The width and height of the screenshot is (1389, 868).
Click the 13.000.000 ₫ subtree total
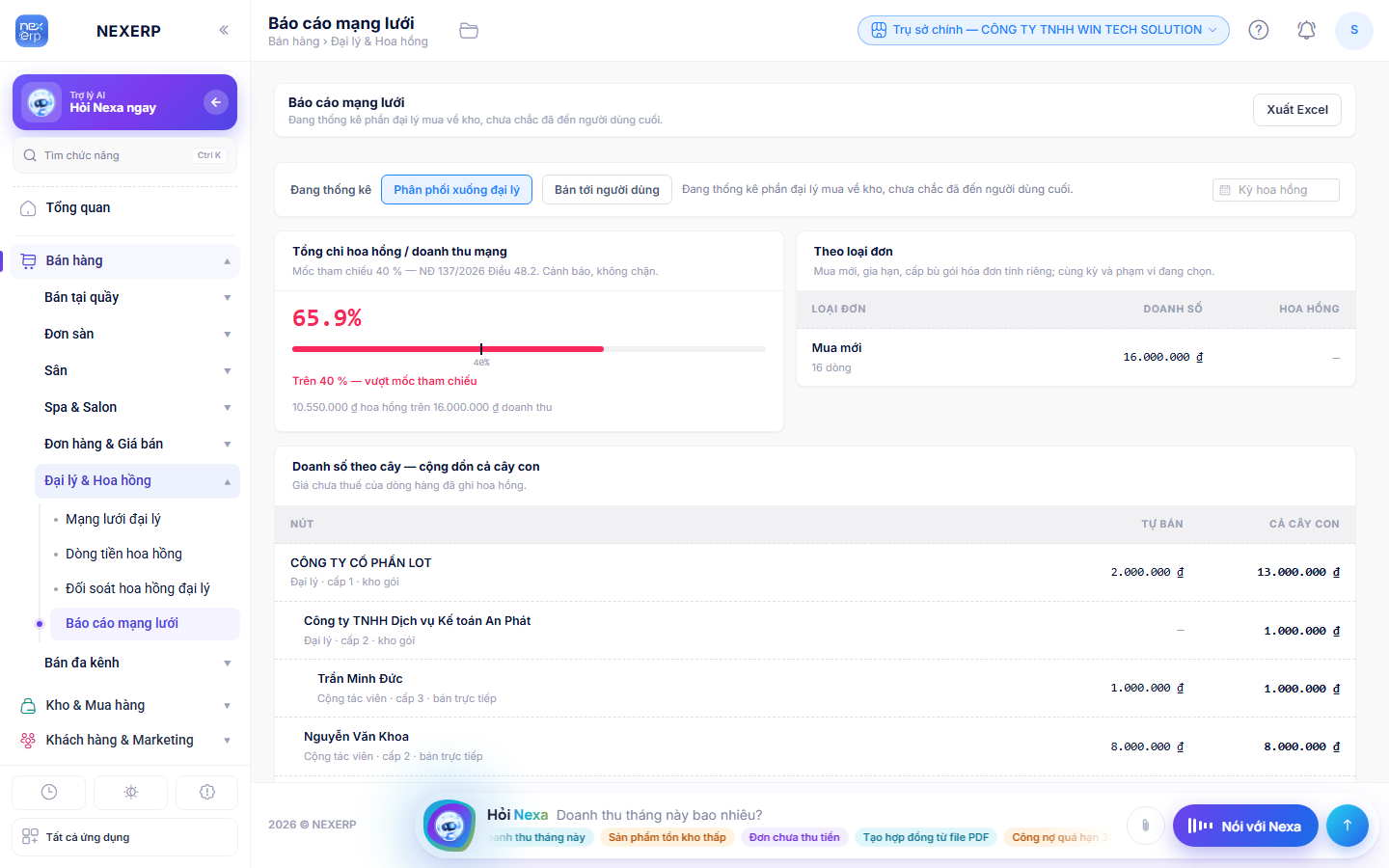point(1298,573)
